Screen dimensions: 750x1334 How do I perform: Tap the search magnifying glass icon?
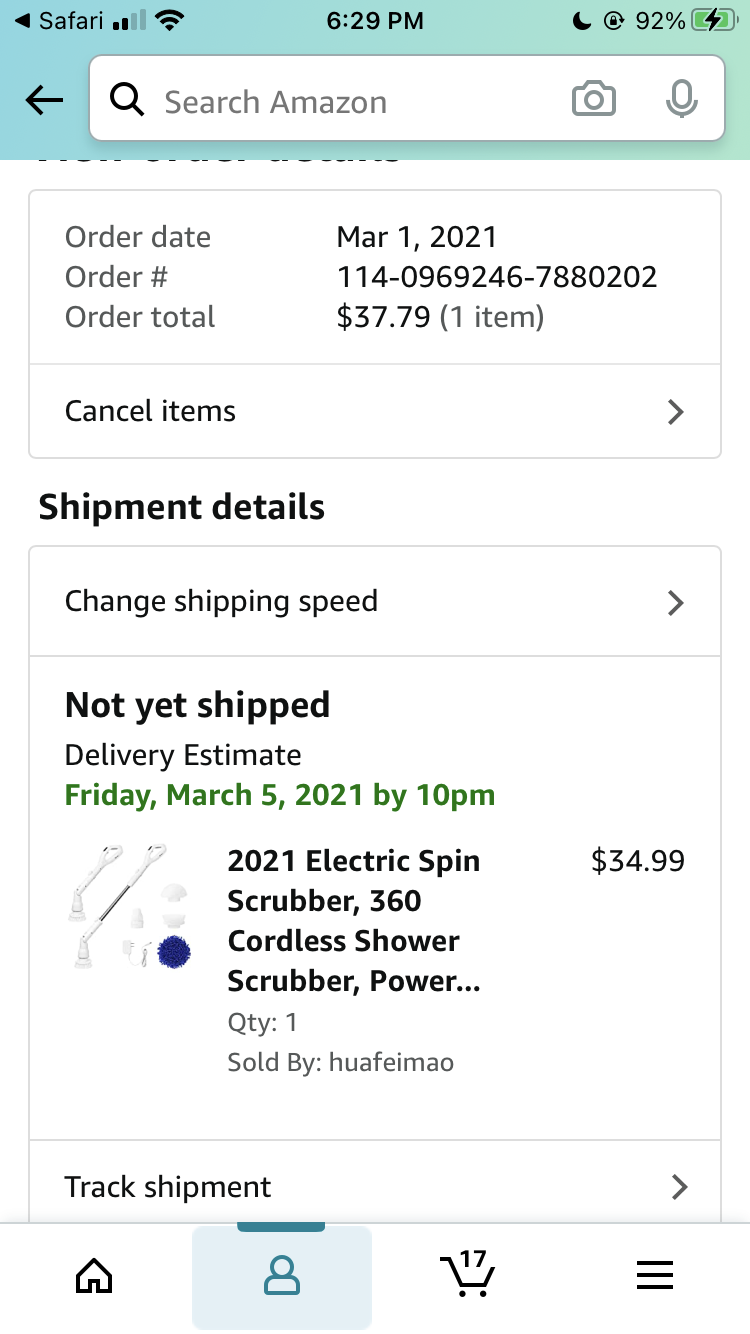127,100
